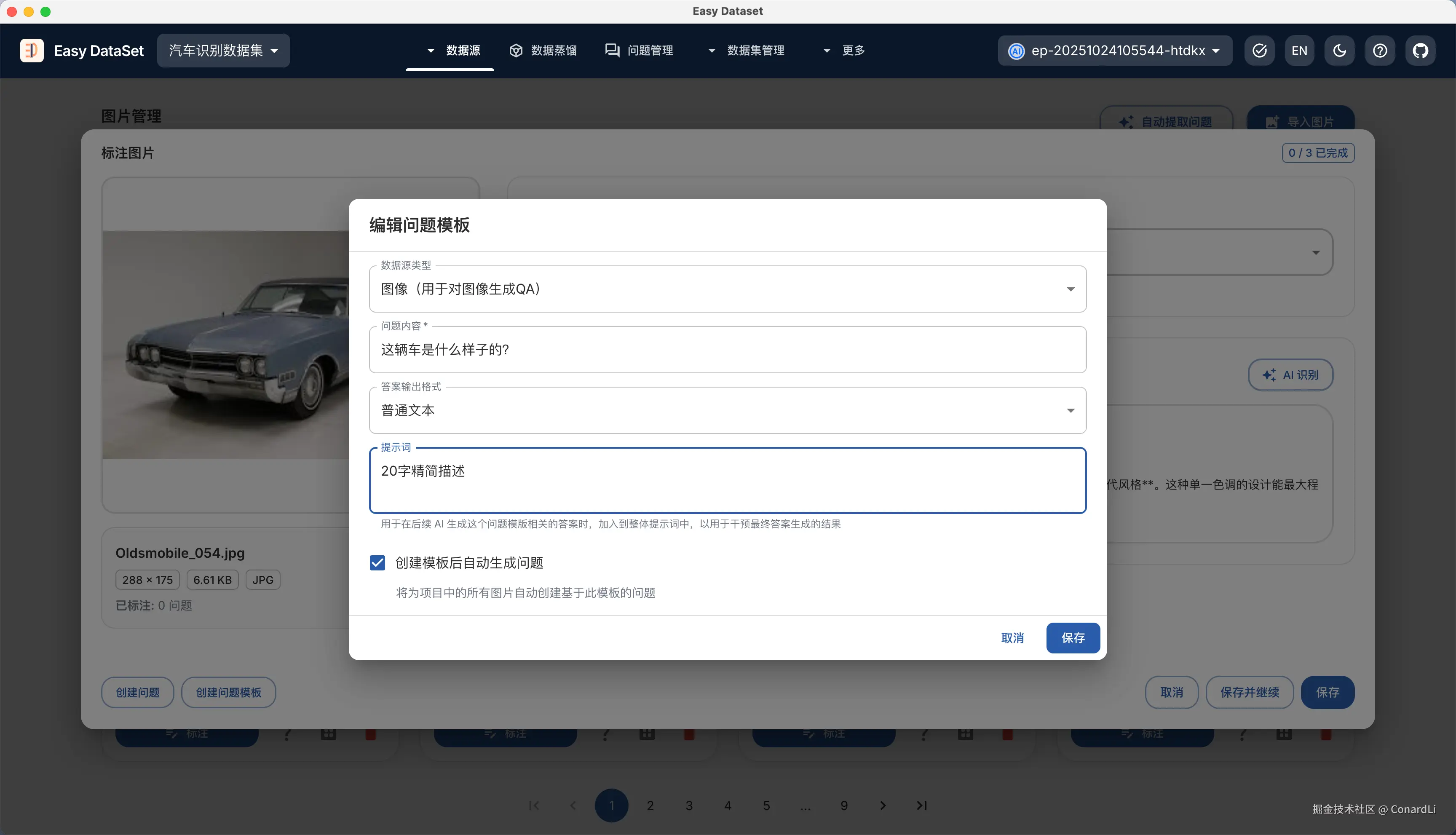Click the 提示词 text area
The width and height of the screenshot is (1456, 835).
pos(727,481)
